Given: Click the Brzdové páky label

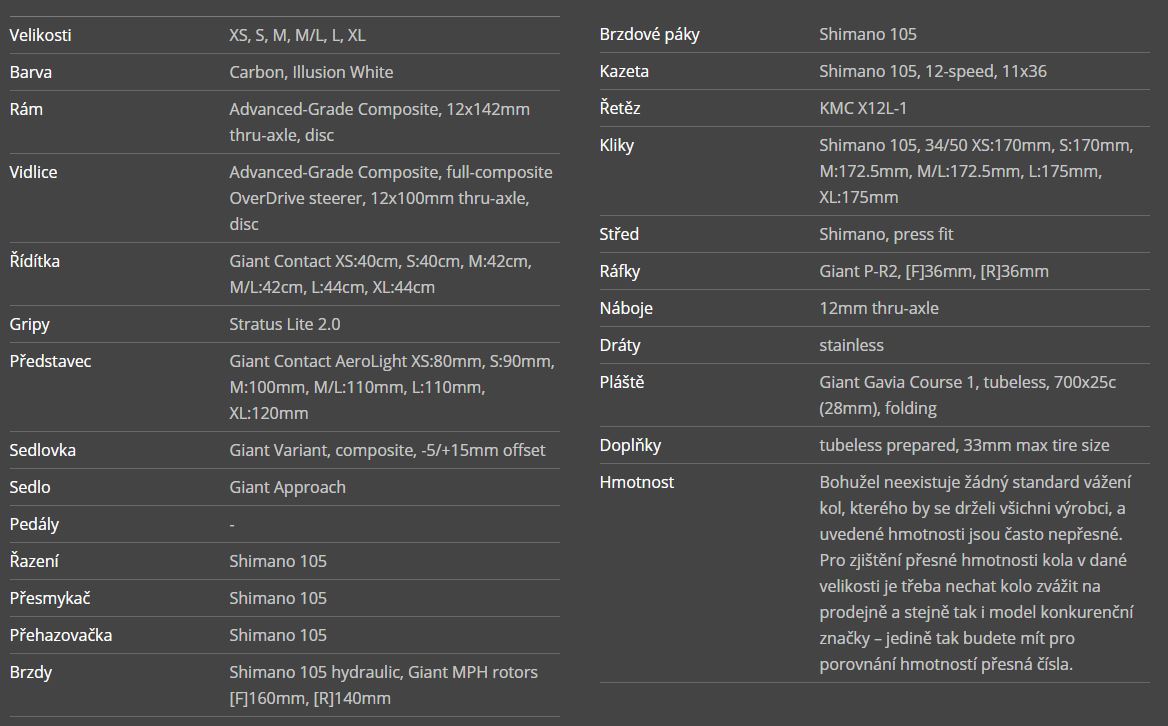Looking at the screenshot, I should click(649, 34).
